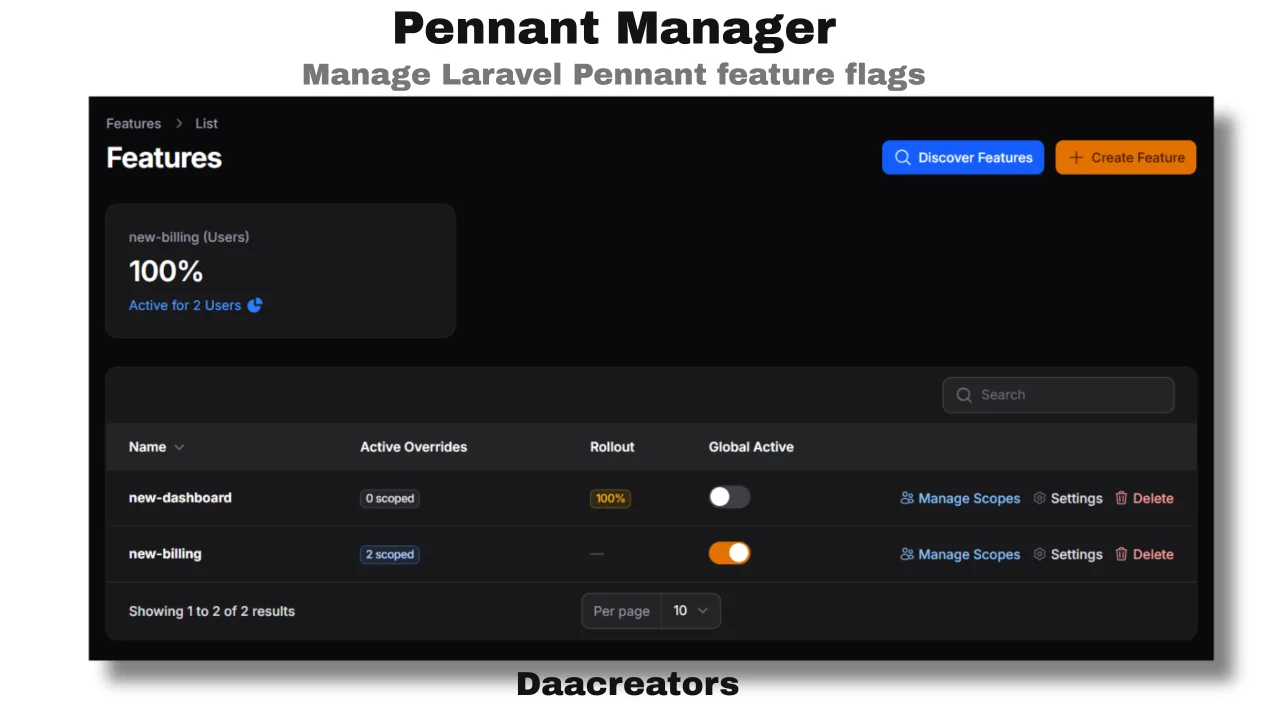Open Manage Scopes for new-dashboard

coord(960,498)
